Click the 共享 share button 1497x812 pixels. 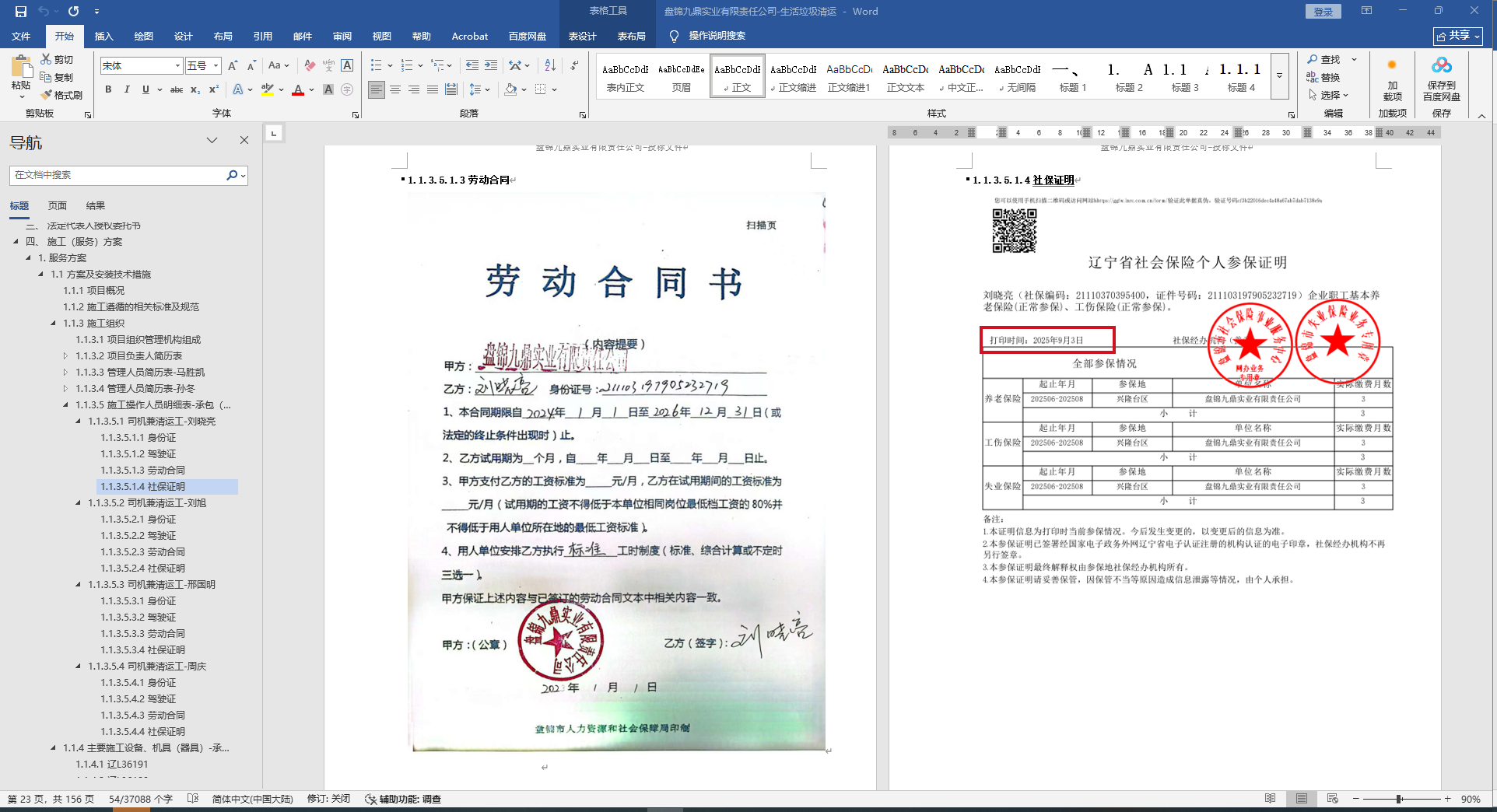[1458, 36]
